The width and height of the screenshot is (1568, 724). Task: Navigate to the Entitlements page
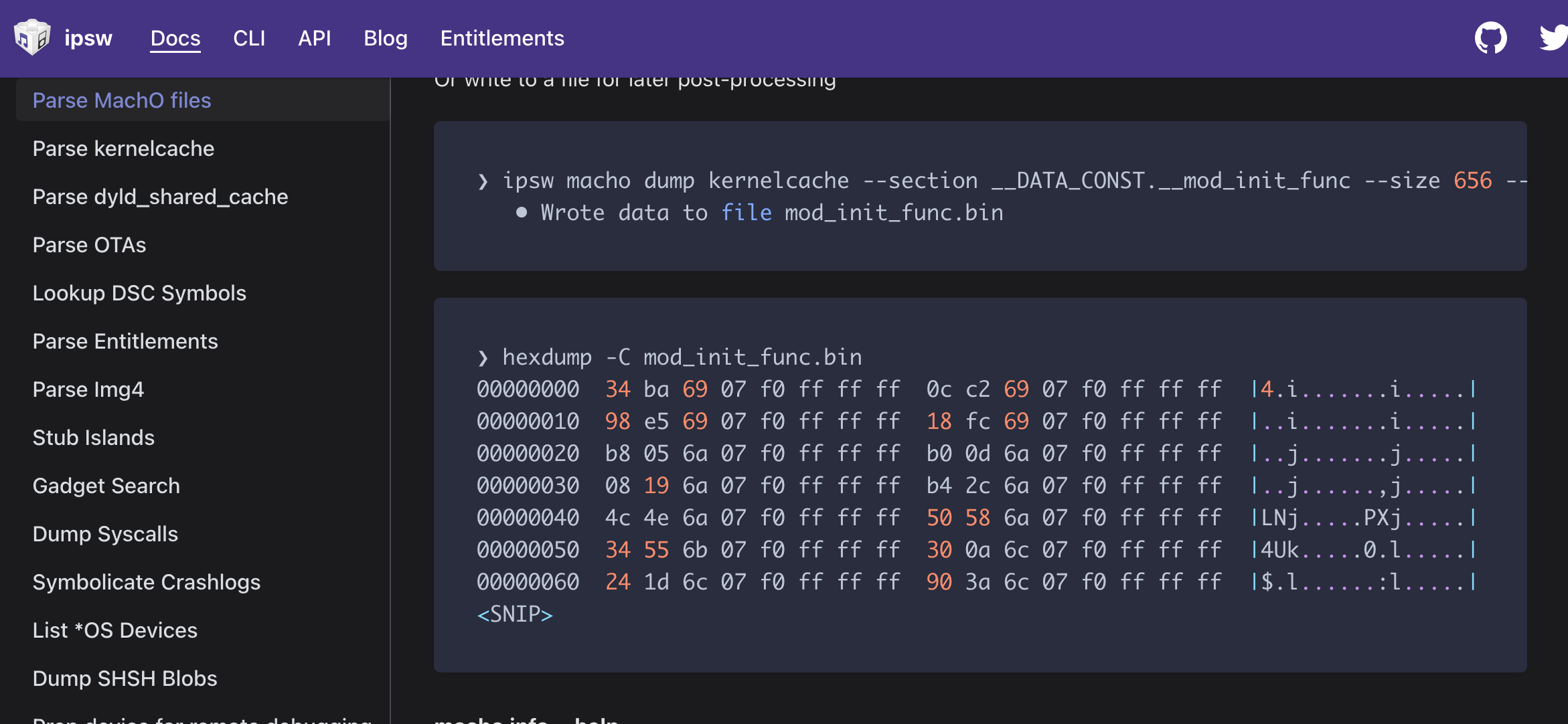(x=502, y=38)
